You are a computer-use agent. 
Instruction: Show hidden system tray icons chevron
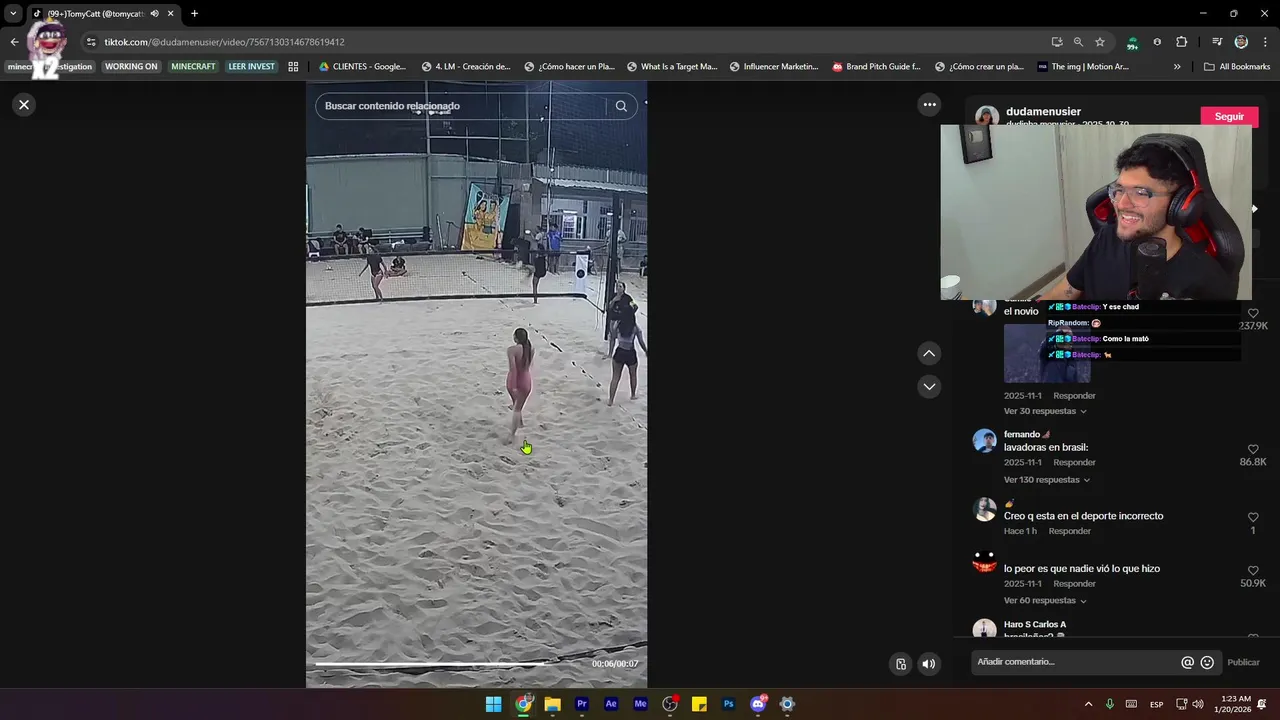tap(1088, 704)
